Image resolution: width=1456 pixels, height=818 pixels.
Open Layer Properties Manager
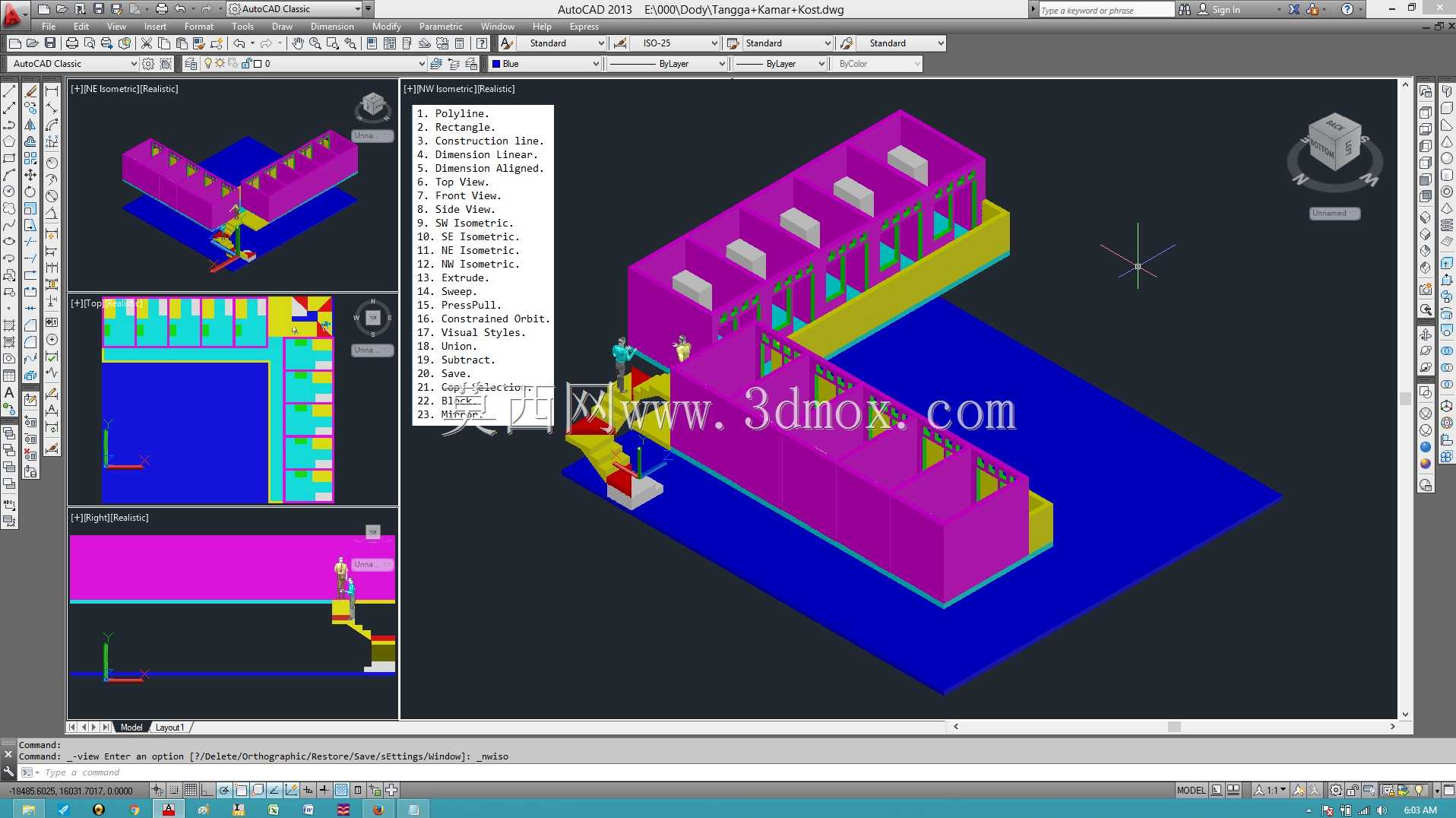(x=191, y=64)
